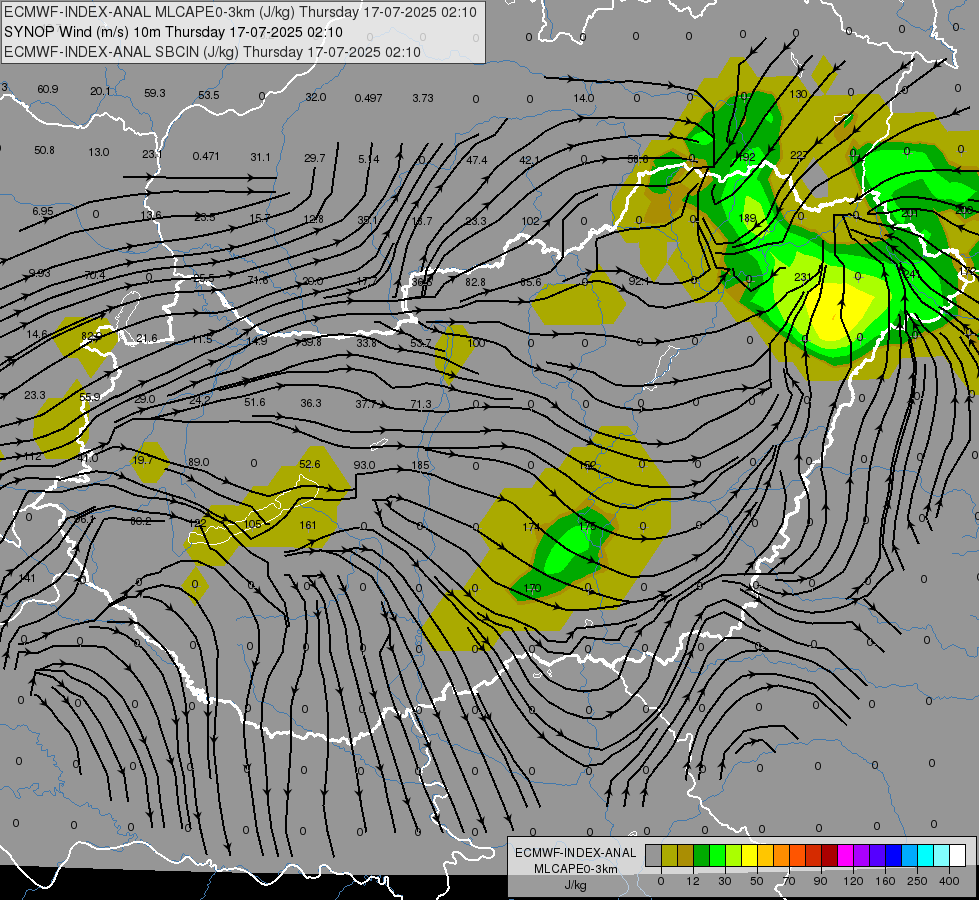The height and width of the screenshot is (900, 979).
Task: Click the 3.73 grid value
Action: pyautogui.click(x=423, y=98)
